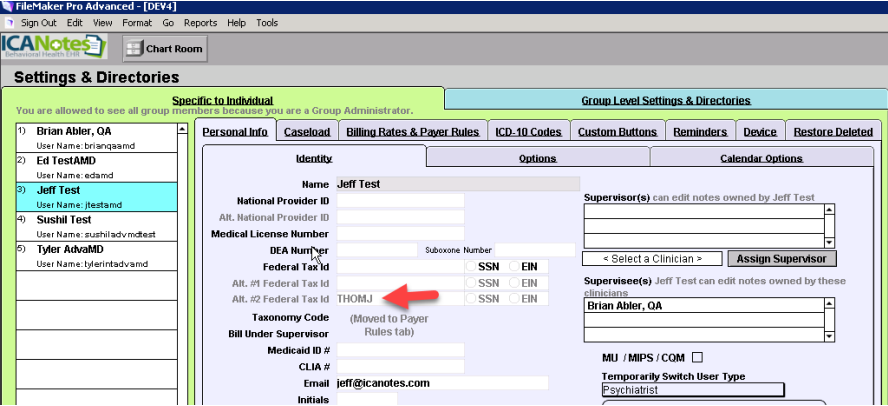Switch to the ICD-10 Codes tab

pyautogui.click(x=531, y=132)
